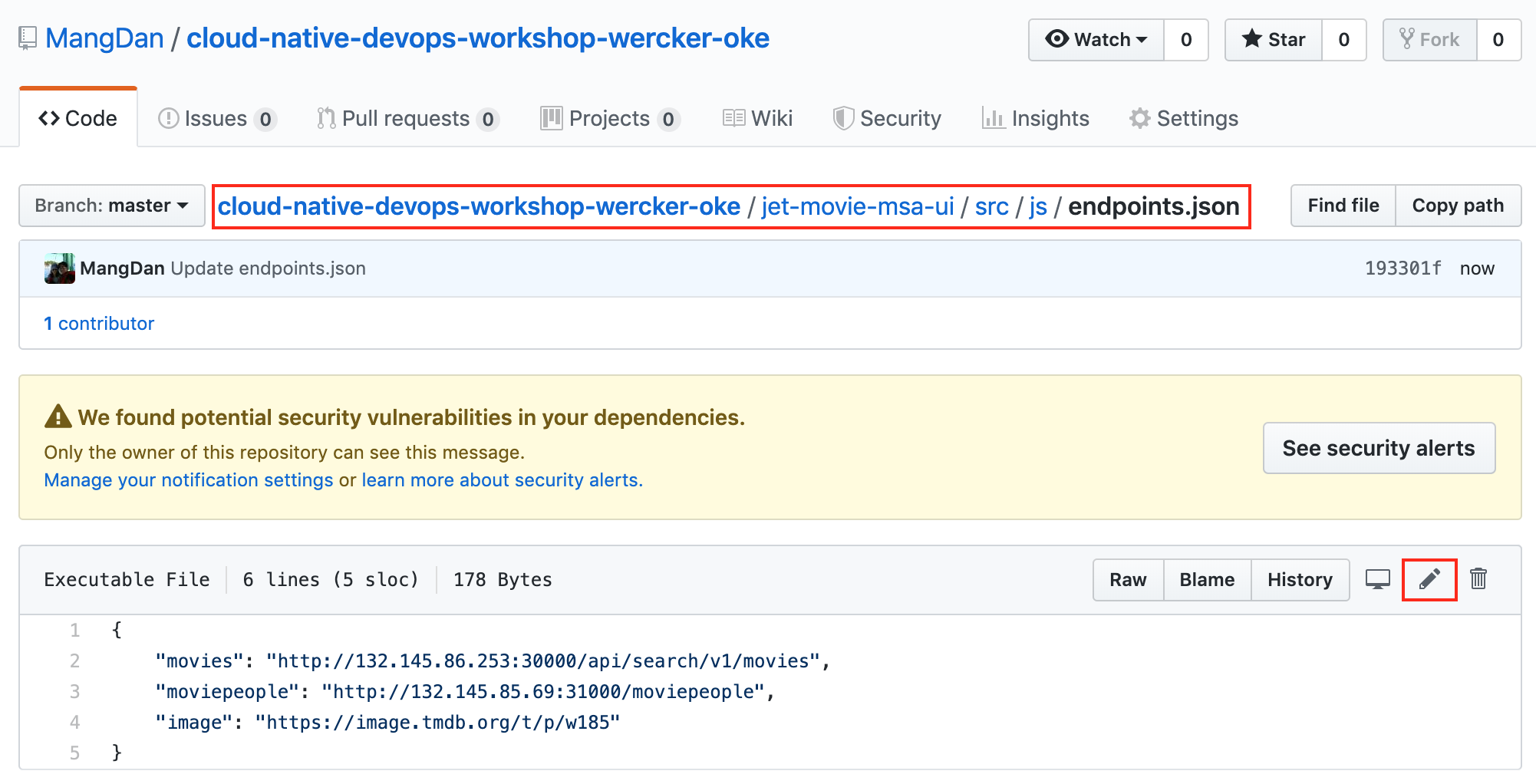Click the 1 contributor link
This screenshot has width=1536, height=784.
coord(99,324)
